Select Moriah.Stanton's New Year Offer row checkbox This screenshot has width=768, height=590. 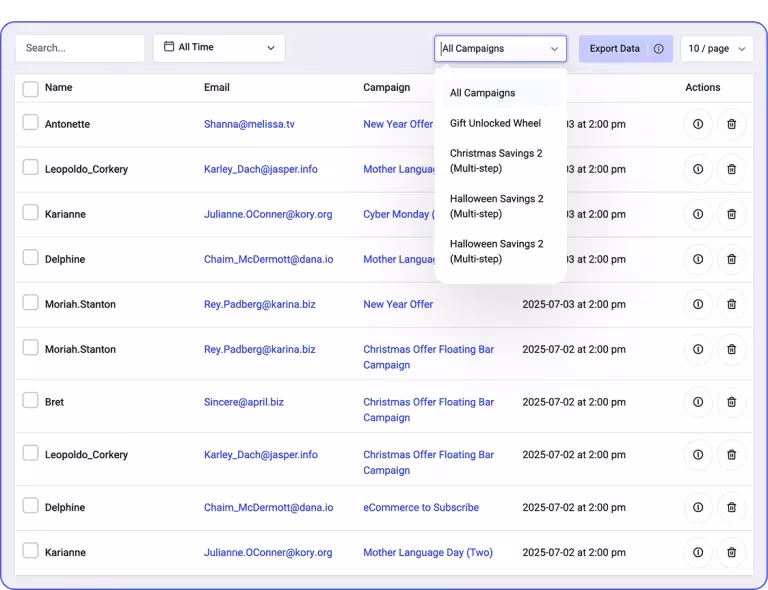(30, 303)
